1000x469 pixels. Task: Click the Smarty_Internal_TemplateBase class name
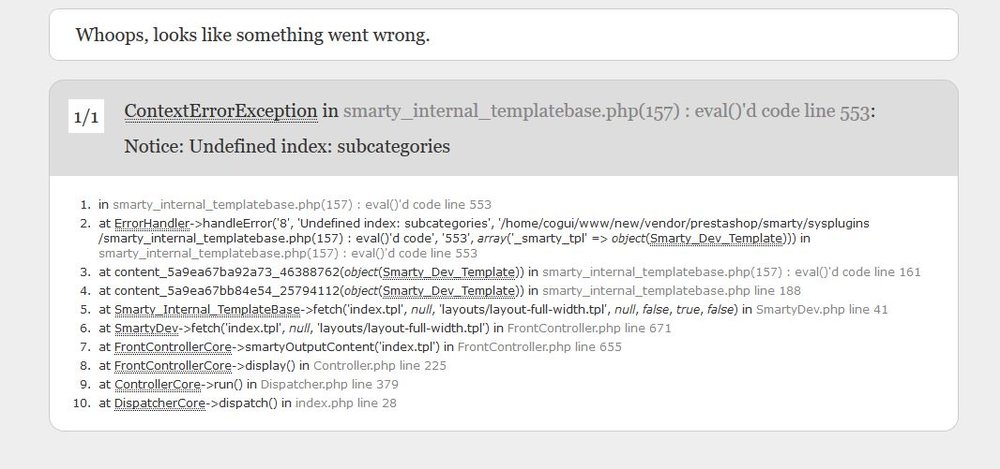pyautogui.click(x=208, y=310)
